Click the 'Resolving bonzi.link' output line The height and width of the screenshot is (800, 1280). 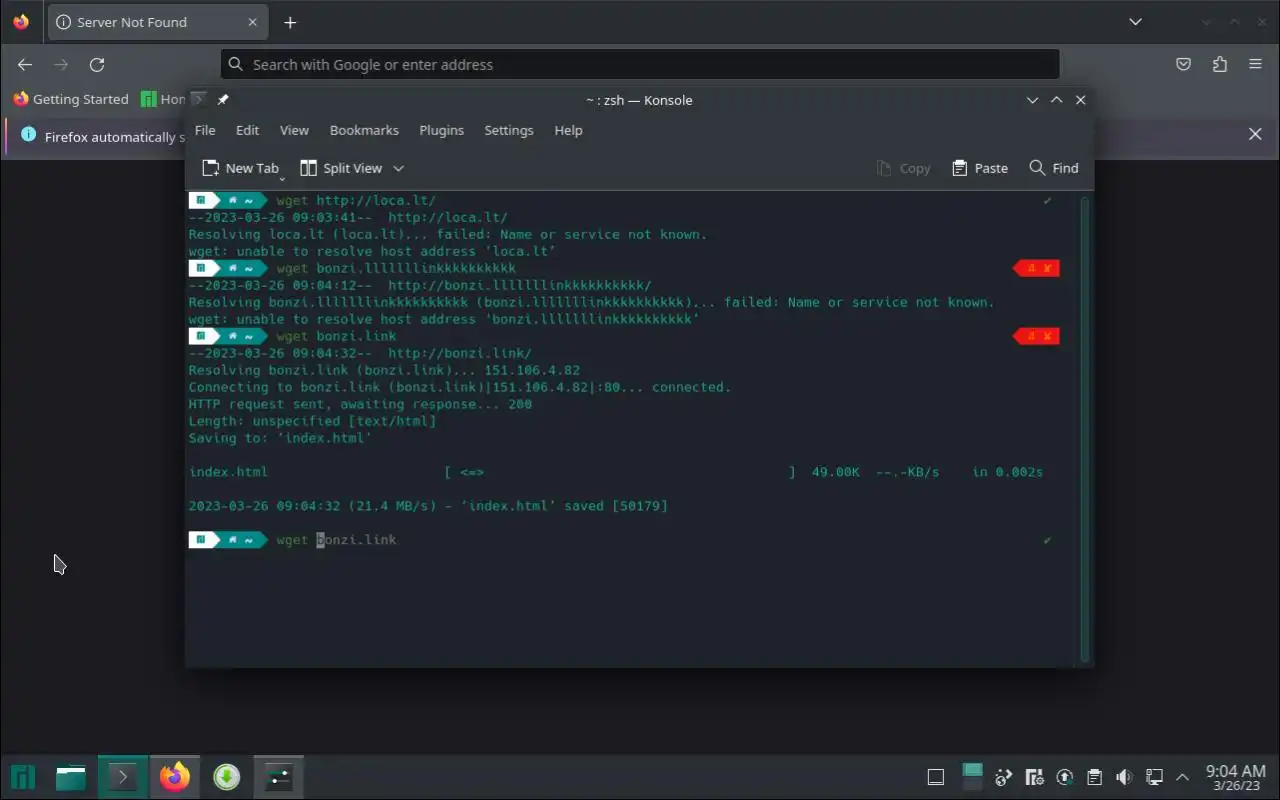coord(384,370)
